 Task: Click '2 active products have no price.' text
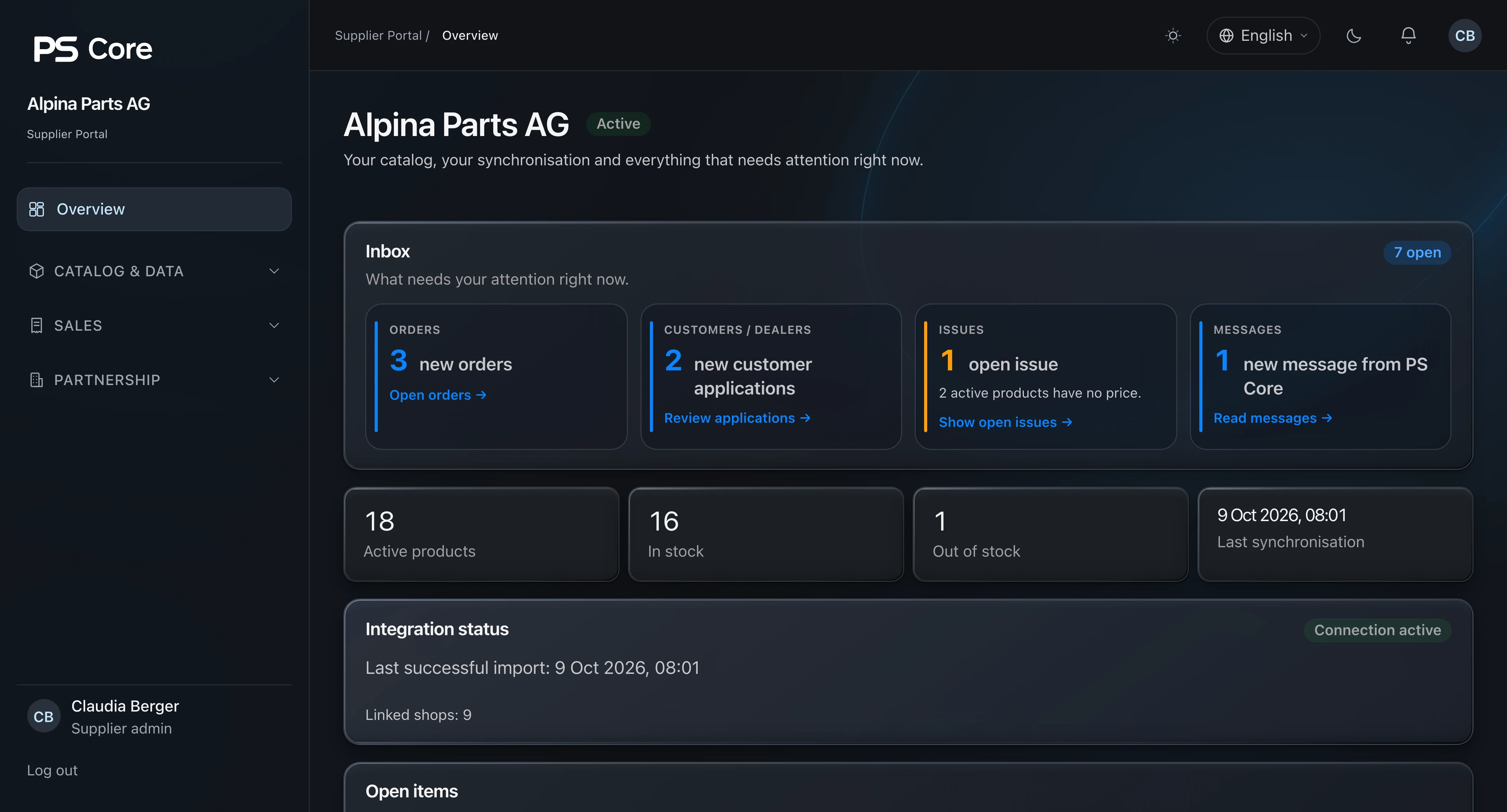(1040, 393)
